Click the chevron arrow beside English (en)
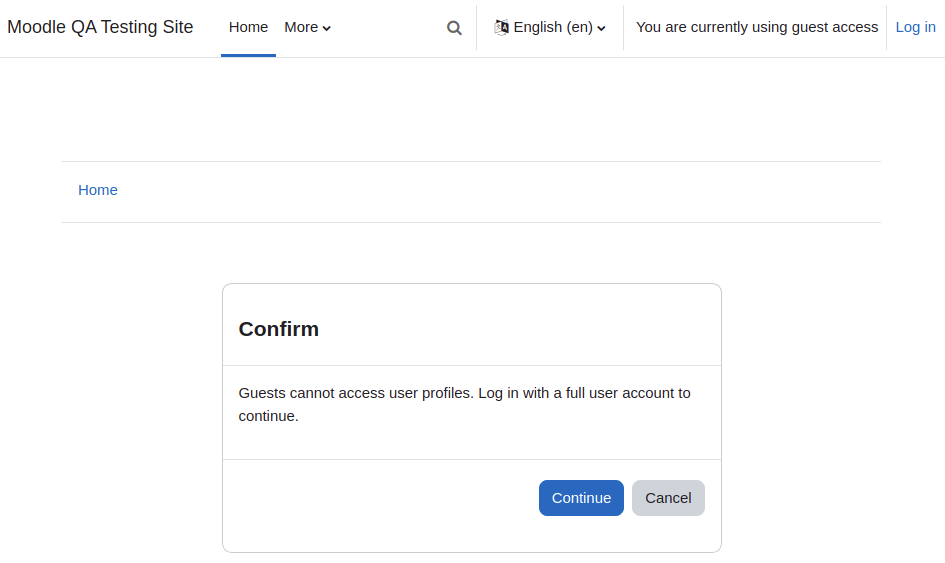945x563 pixels. pyautogui.click(x=601, y=28)
